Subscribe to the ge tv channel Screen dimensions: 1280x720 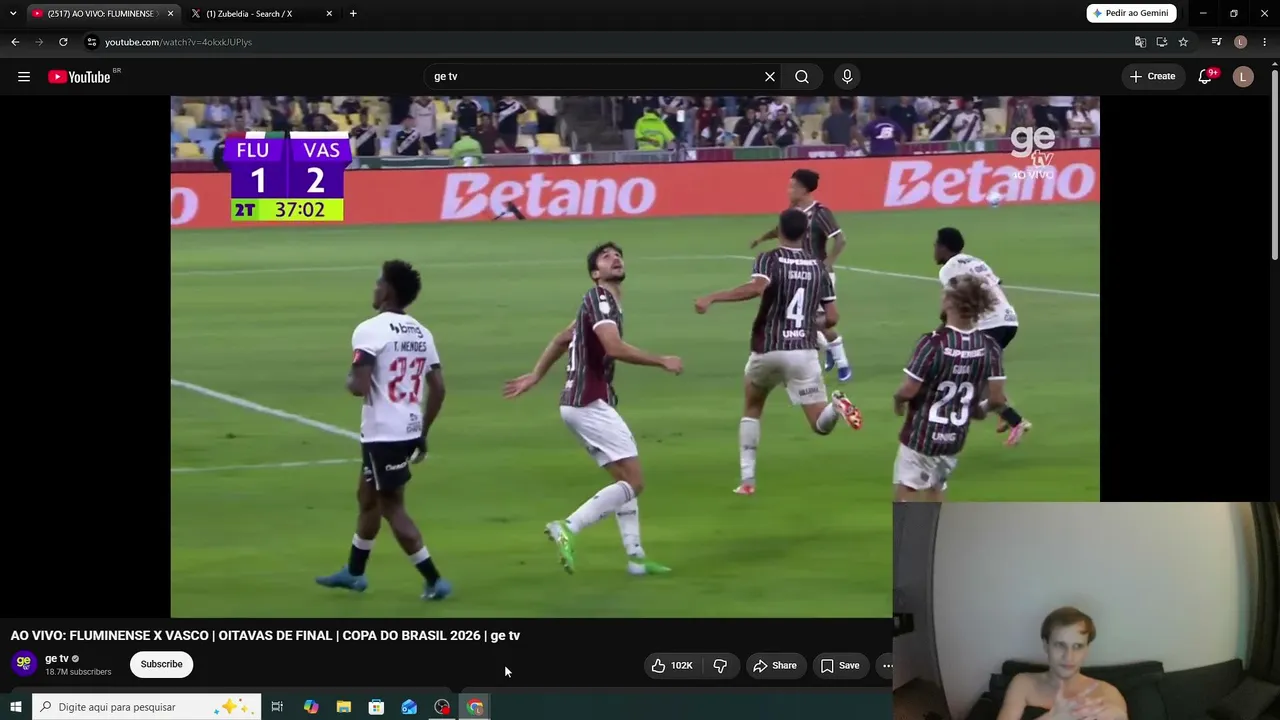coord(161,664)
